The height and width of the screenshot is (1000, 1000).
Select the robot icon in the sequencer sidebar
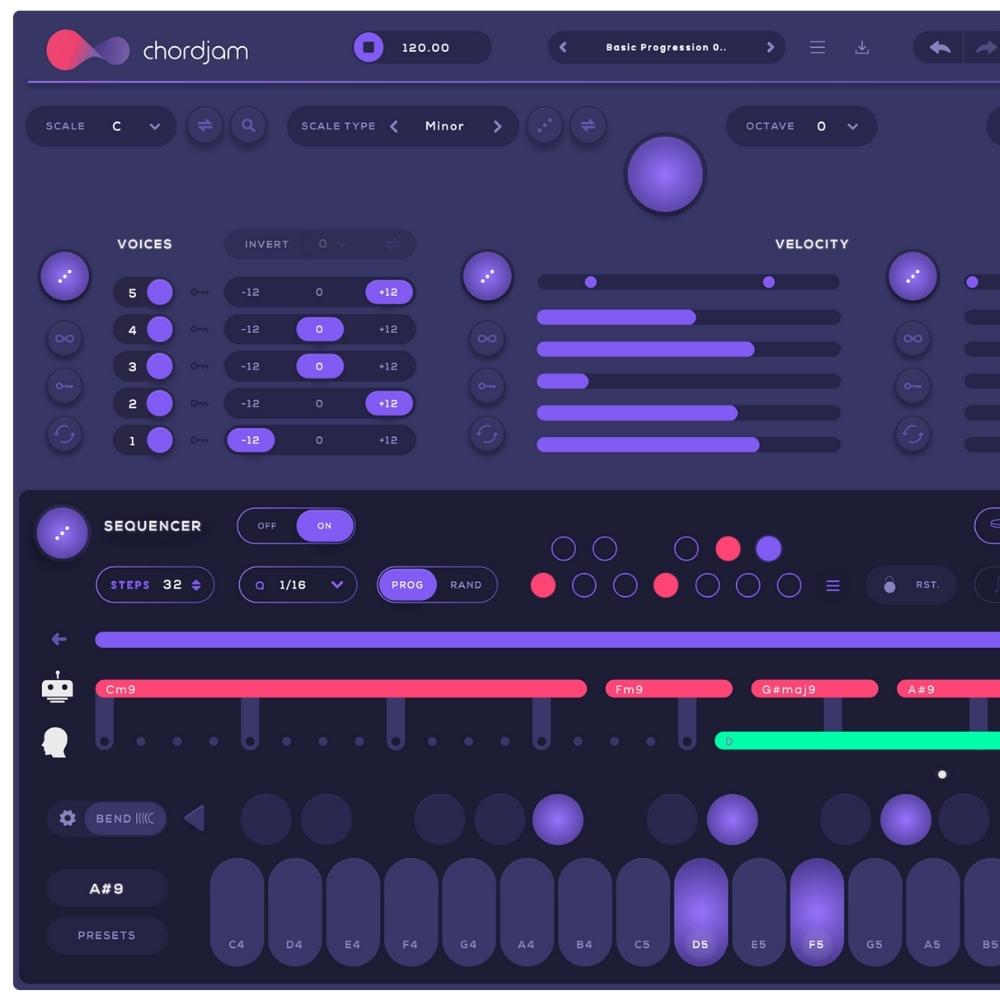coord(57,689)
